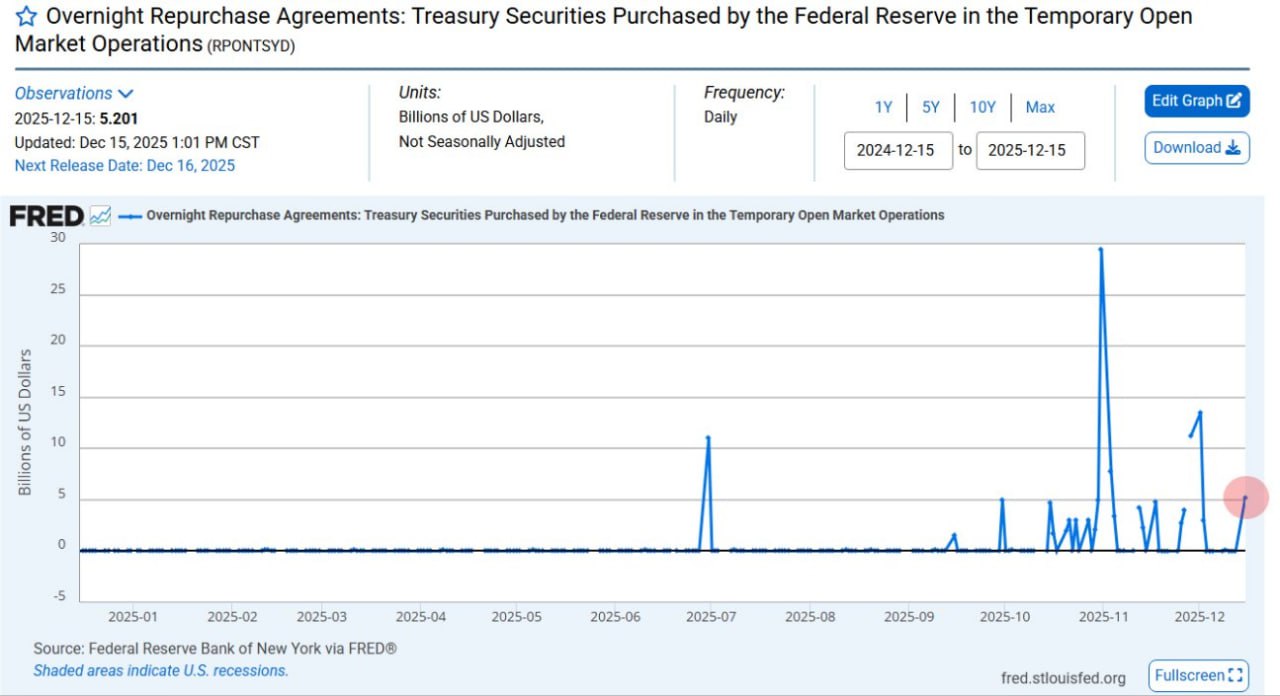The image size is (1280, 696).
Task: Click the Fullscreen button label
Action: [x=1189, y=676]
